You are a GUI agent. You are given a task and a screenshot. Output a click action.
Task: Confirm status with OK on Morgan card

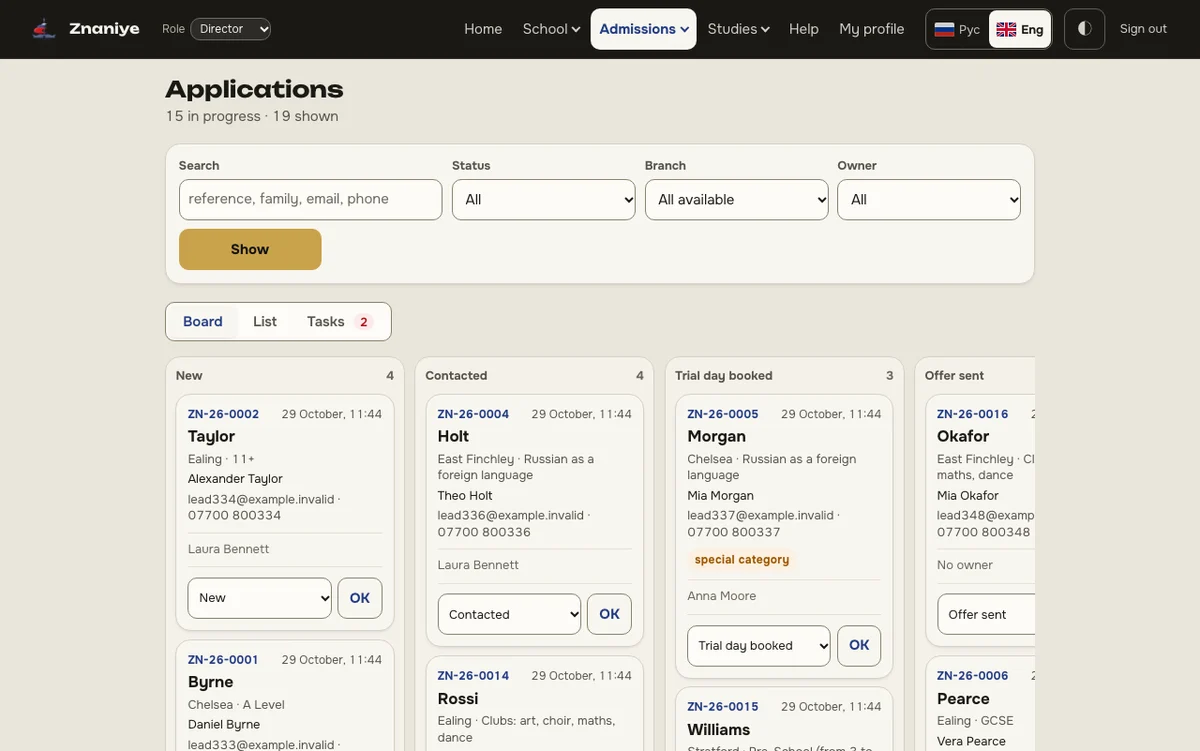point(859,646)
